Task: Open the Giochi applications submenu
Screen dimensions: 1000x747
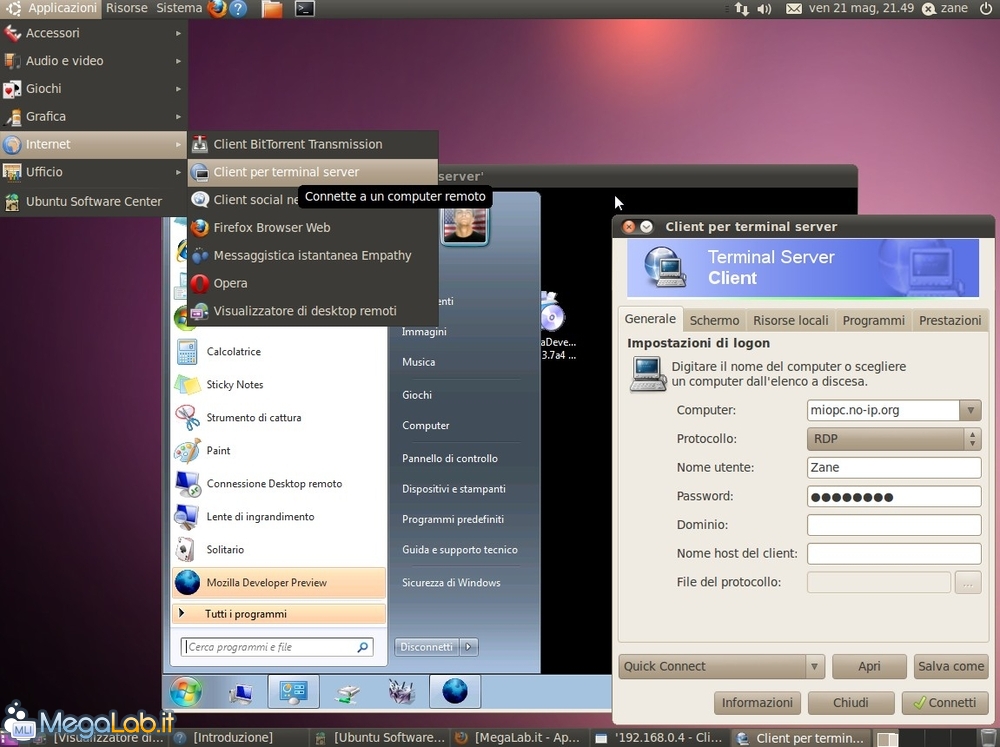Action: (94, 89)
